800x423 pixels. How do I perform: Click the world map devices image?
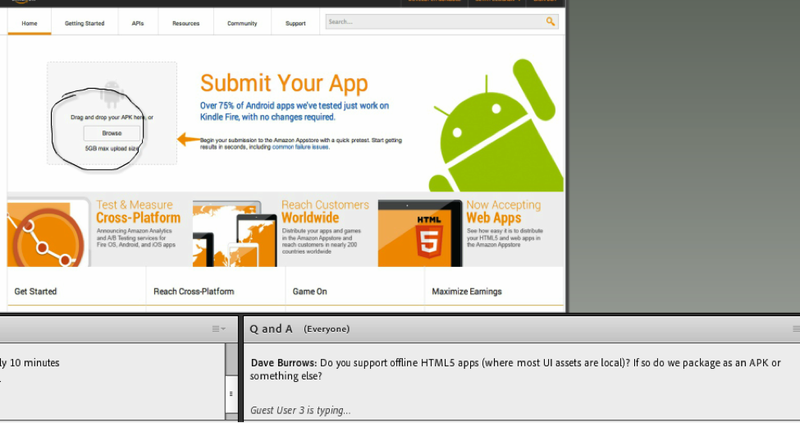235,233
